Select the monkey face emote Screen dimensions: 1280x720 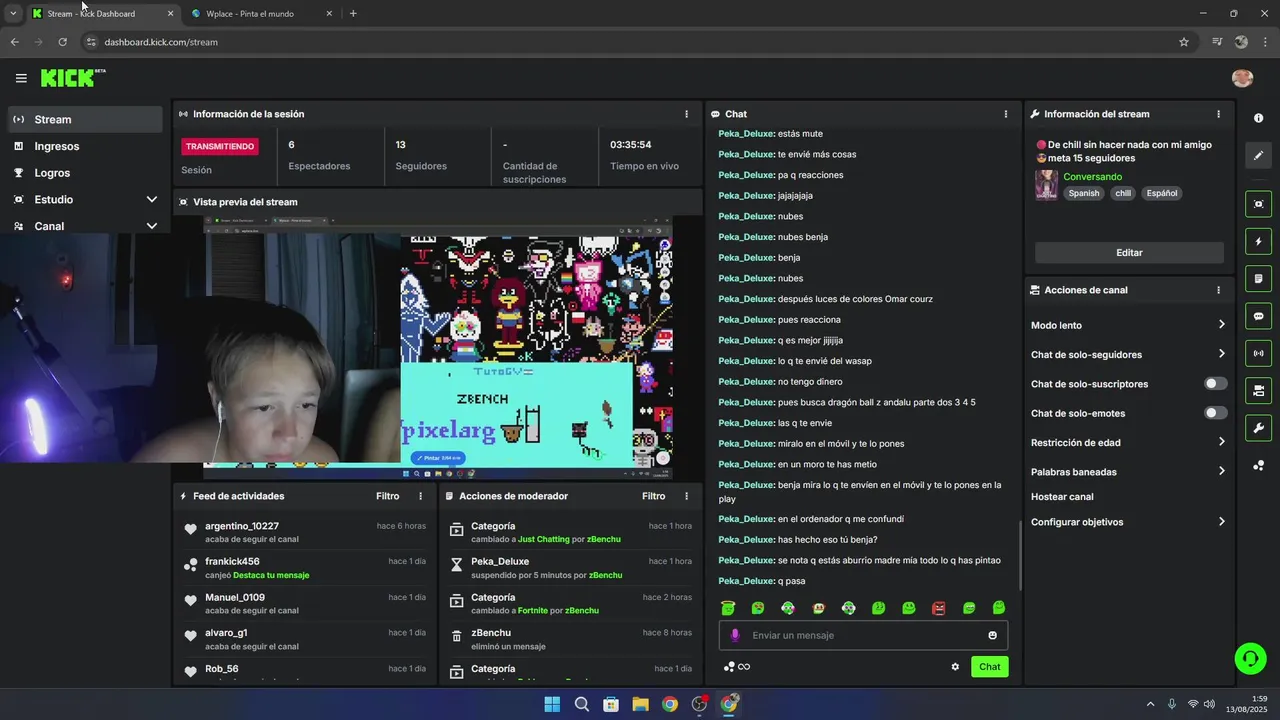[x=818, y=608]
